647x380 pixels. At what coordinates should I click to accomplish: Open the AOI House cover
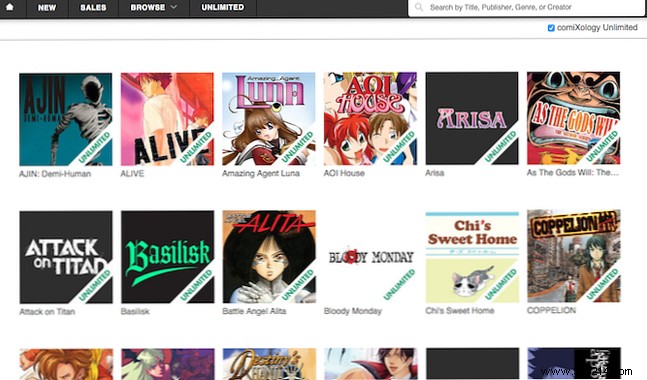370,119
